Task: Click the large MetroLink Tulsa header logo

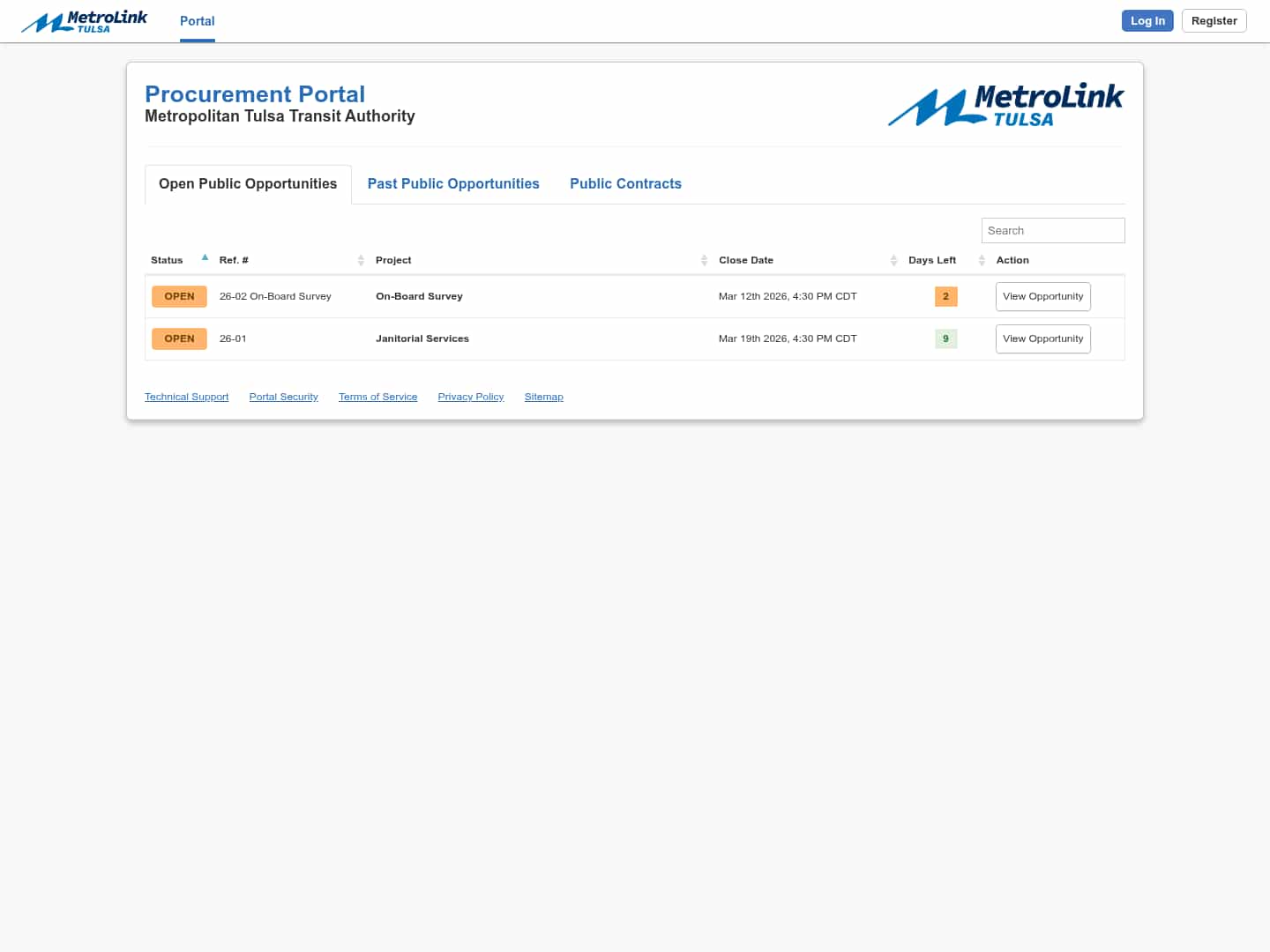Action: (1005, 107)
